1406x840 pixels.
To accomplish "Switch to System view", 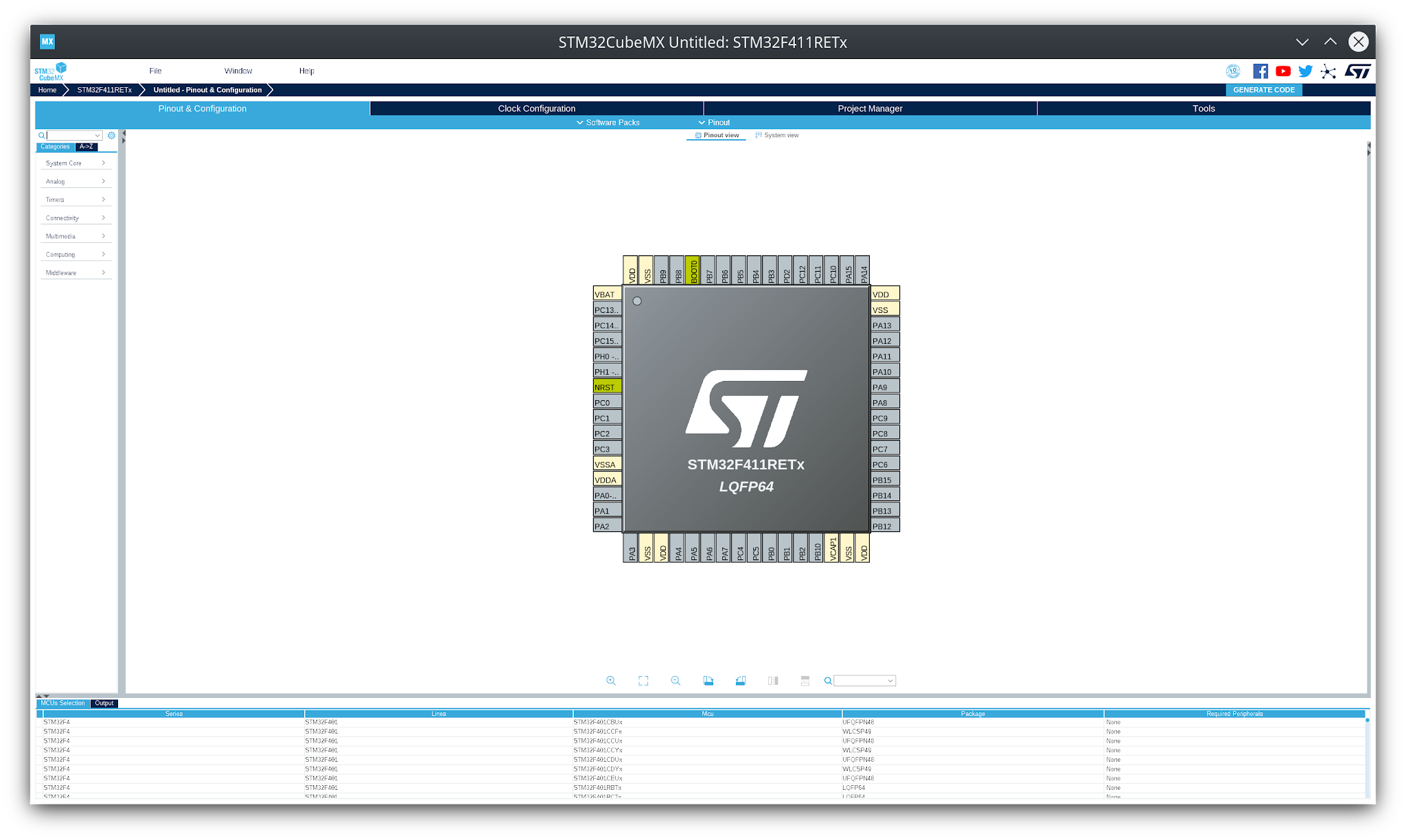I will point(777,135).
